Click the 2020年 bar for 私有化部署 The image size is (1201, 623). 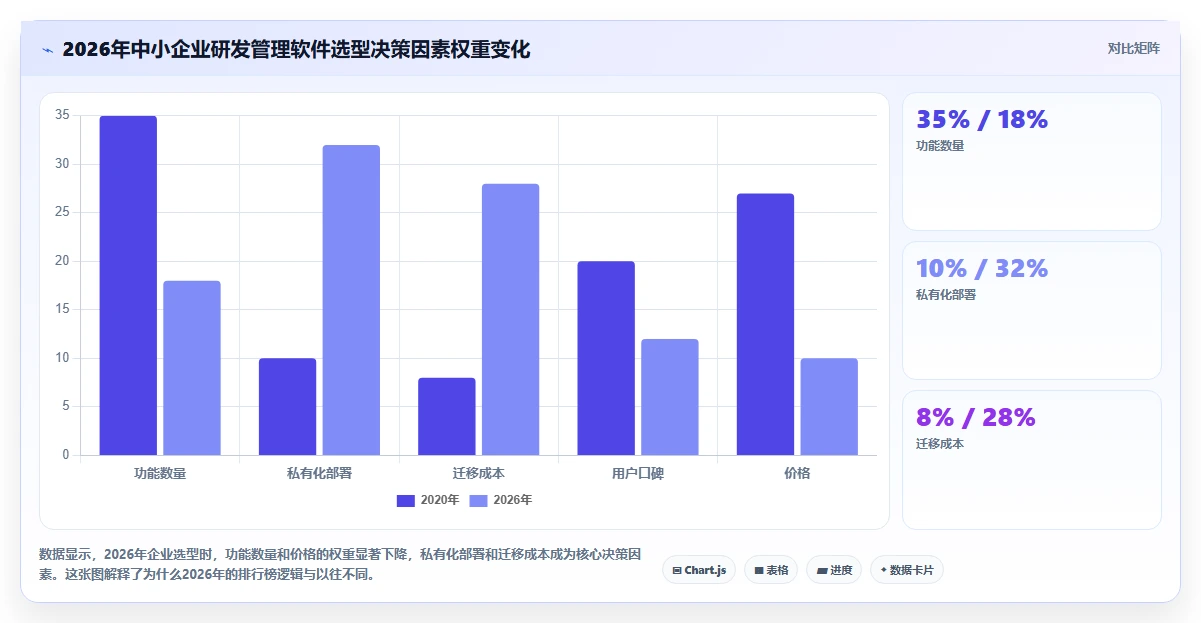pos(287,407)
